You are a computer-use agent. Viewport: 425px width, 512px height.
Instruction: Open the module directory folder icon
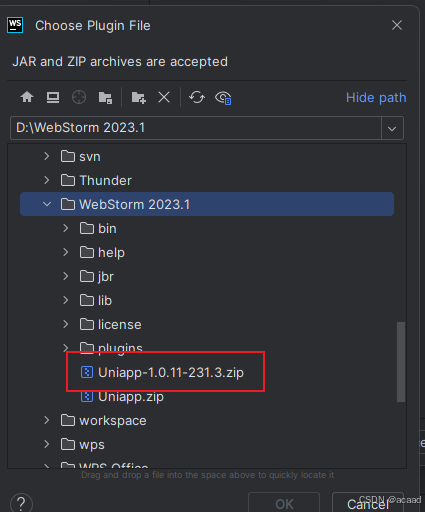[105, 98]
